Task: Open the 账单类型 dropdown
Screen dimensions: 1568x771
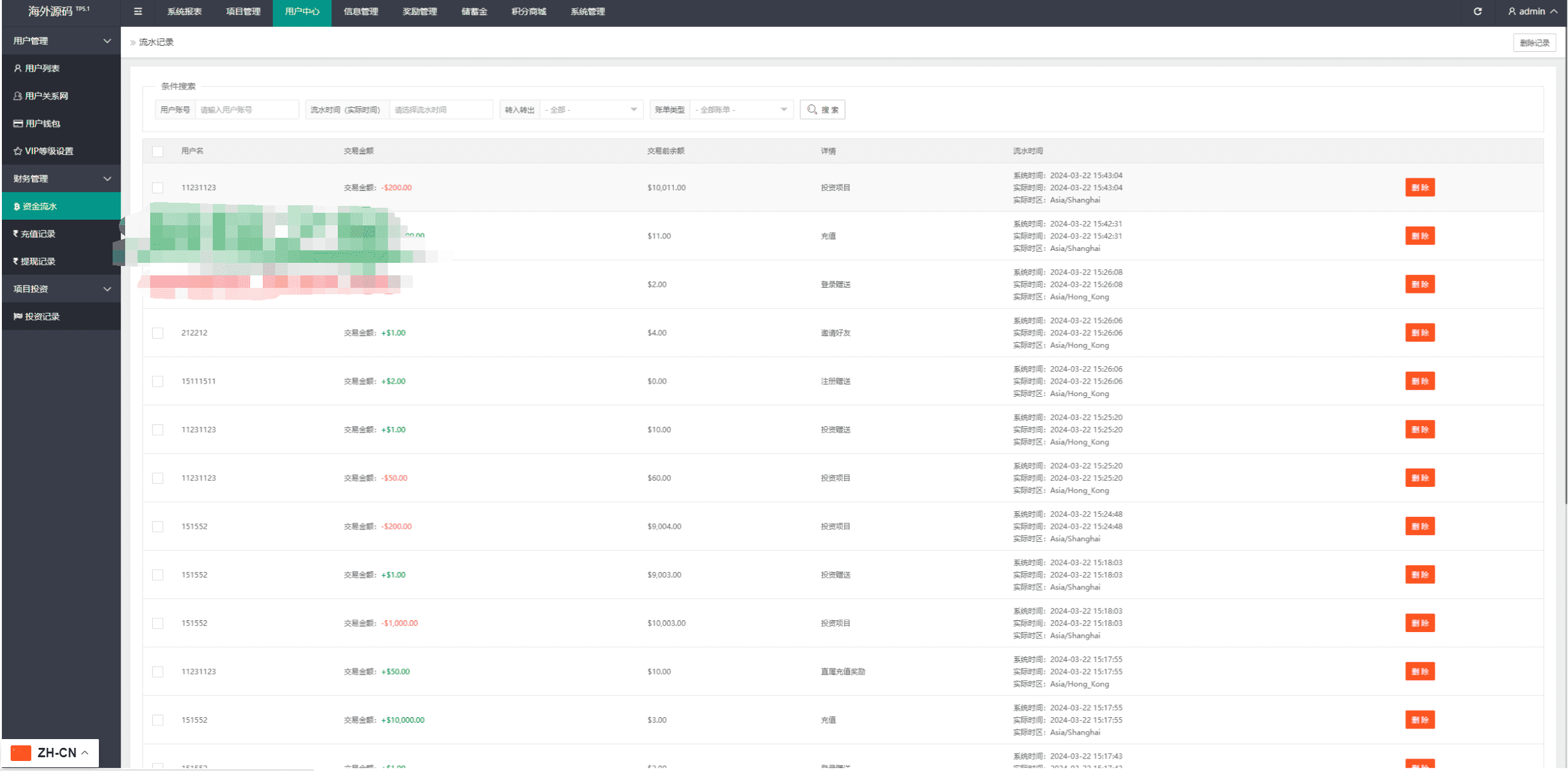Action: (740, 110)
